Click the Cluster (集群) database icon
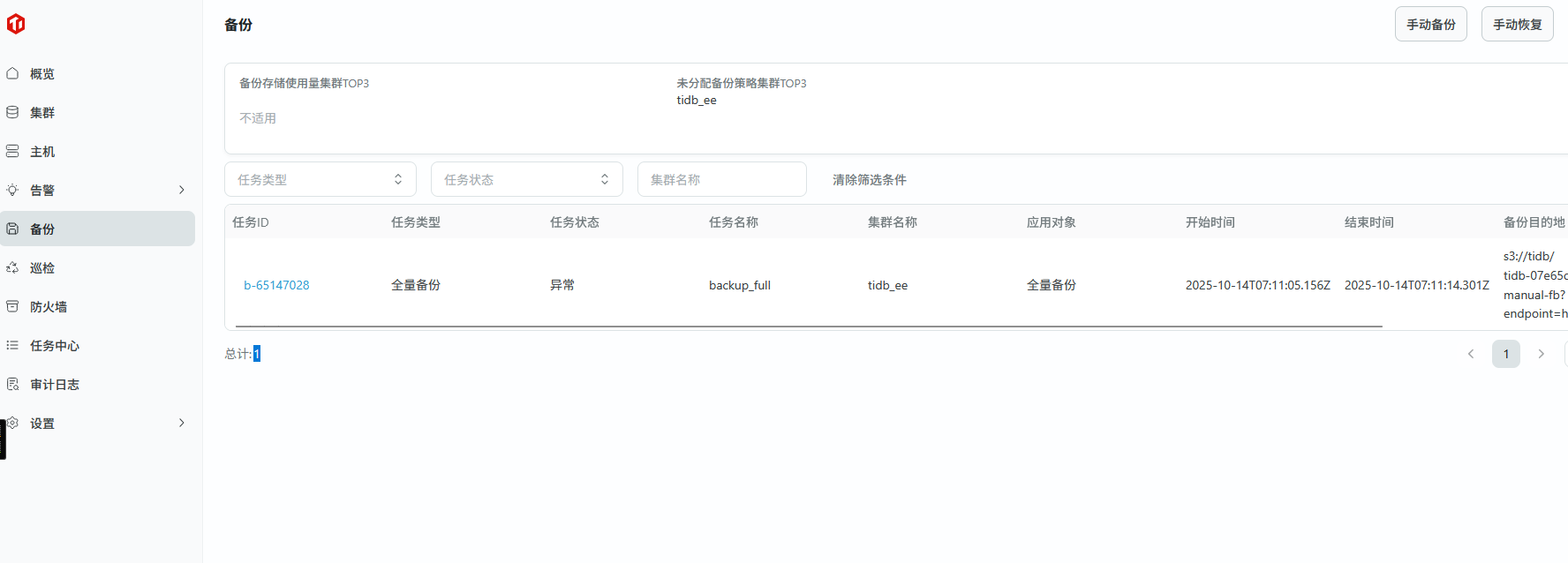Screen dimensions: 1568x563 [x=12, y=112]
